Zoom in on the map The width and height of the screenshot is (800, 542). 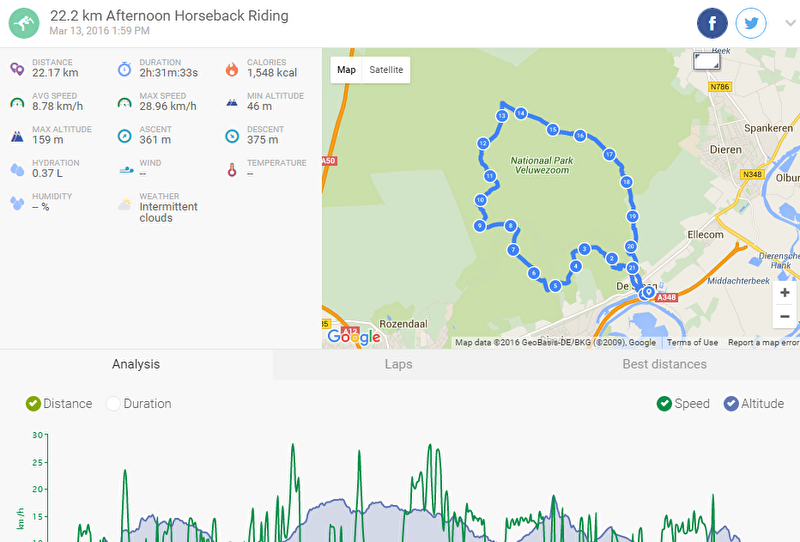[x=785, y=293]
